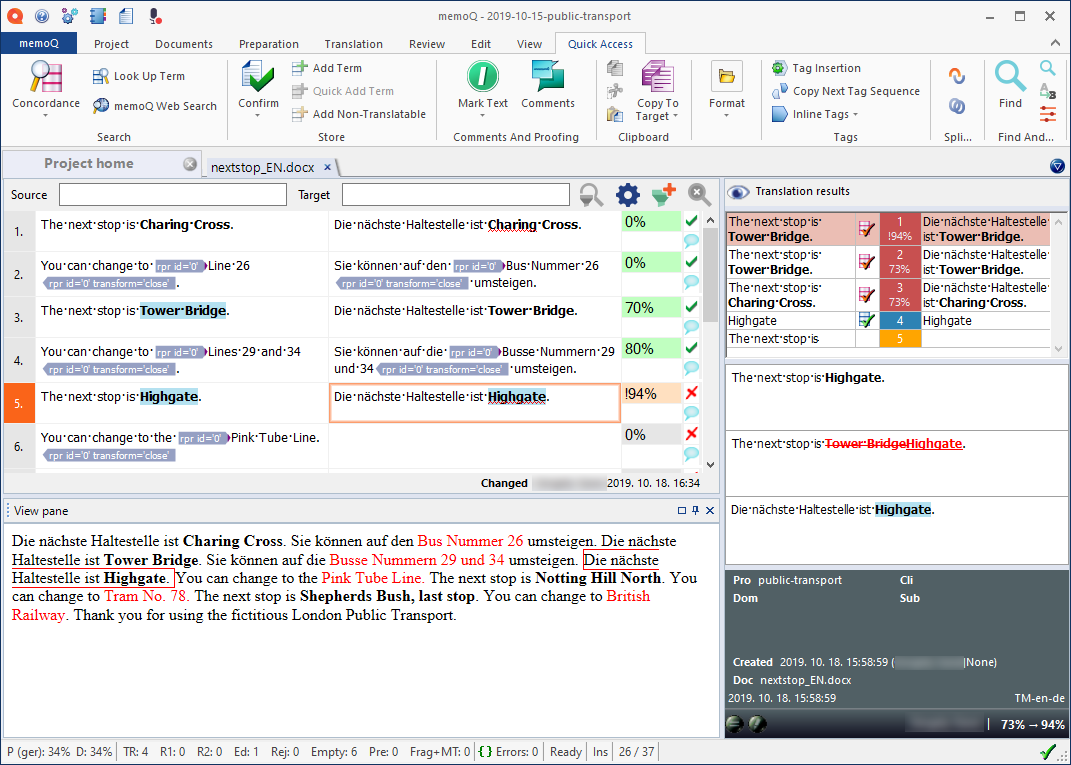
Task: Expand the Format dropdown arrow
Action: 727,116
